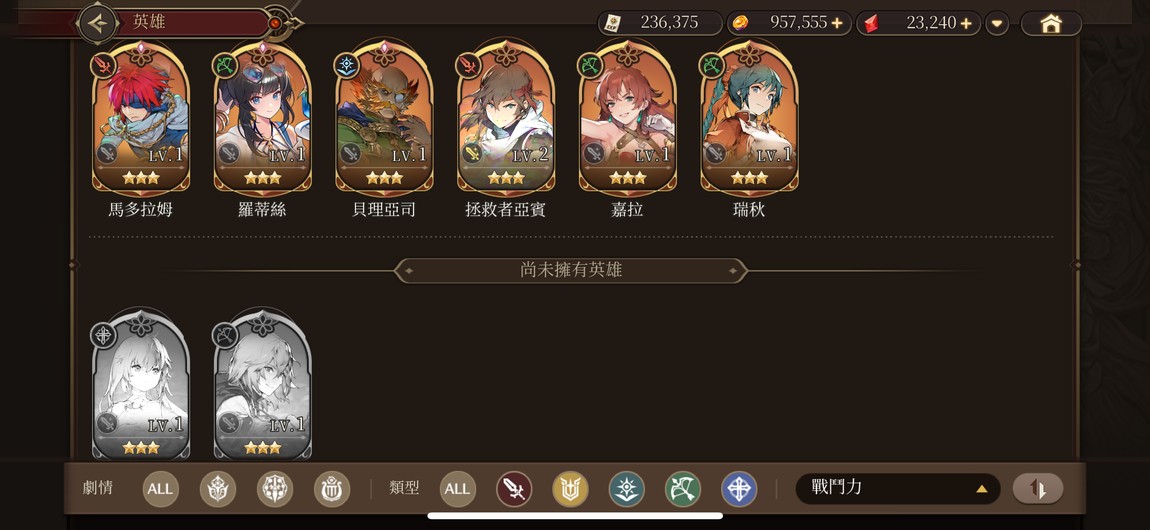The height and width of the screenshot is (530, 1150).
Task: Toggle the 劇情 ALL filter
Action: click(x=161, y=489)
